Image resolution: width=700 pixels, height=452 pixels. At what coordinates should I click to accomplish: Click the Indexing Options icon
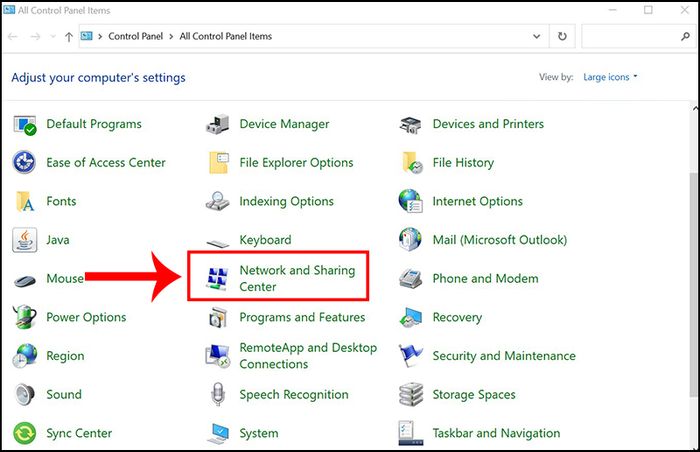(217, 201)
